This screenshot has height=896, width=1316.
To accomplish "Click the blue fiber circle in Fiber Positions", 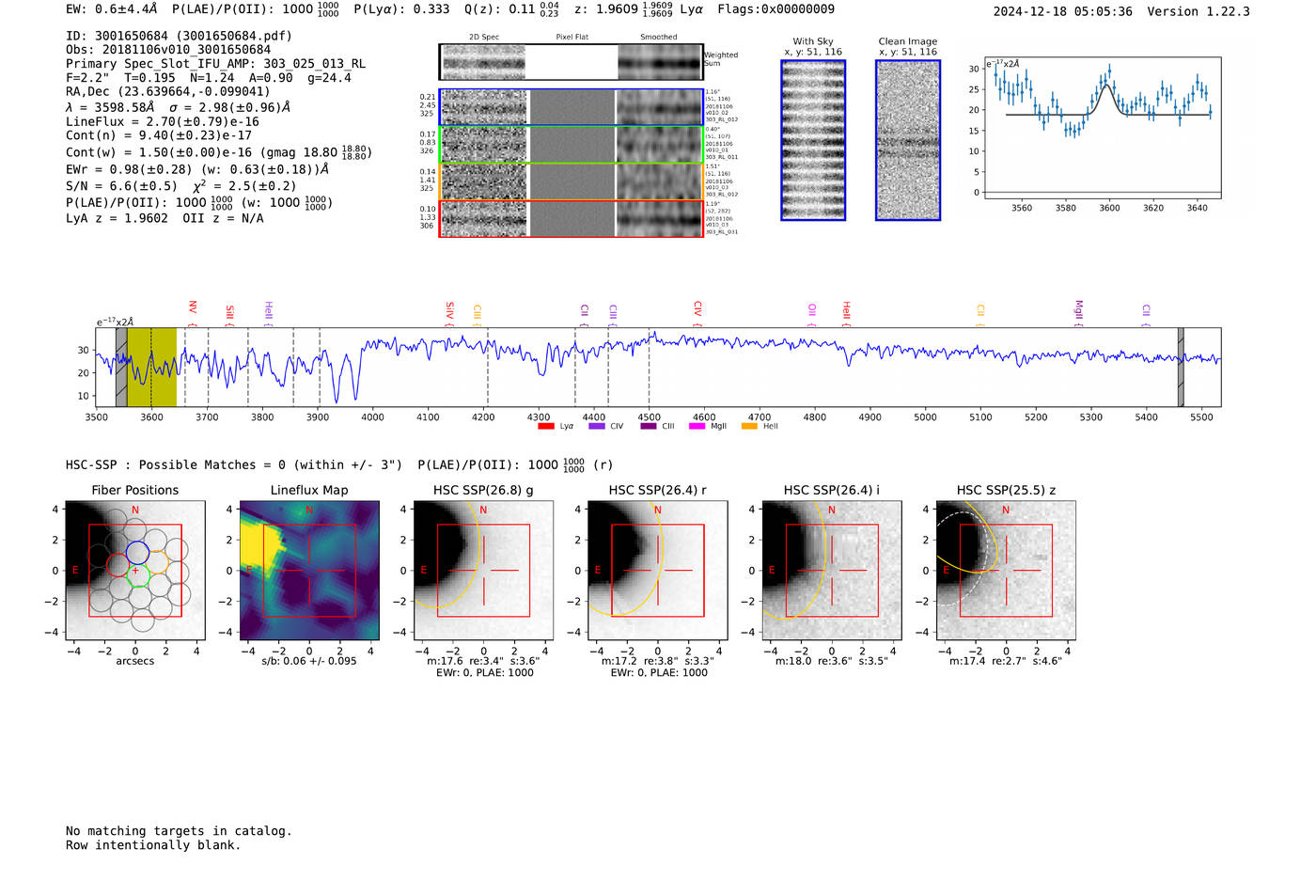I will click(137, 553).
